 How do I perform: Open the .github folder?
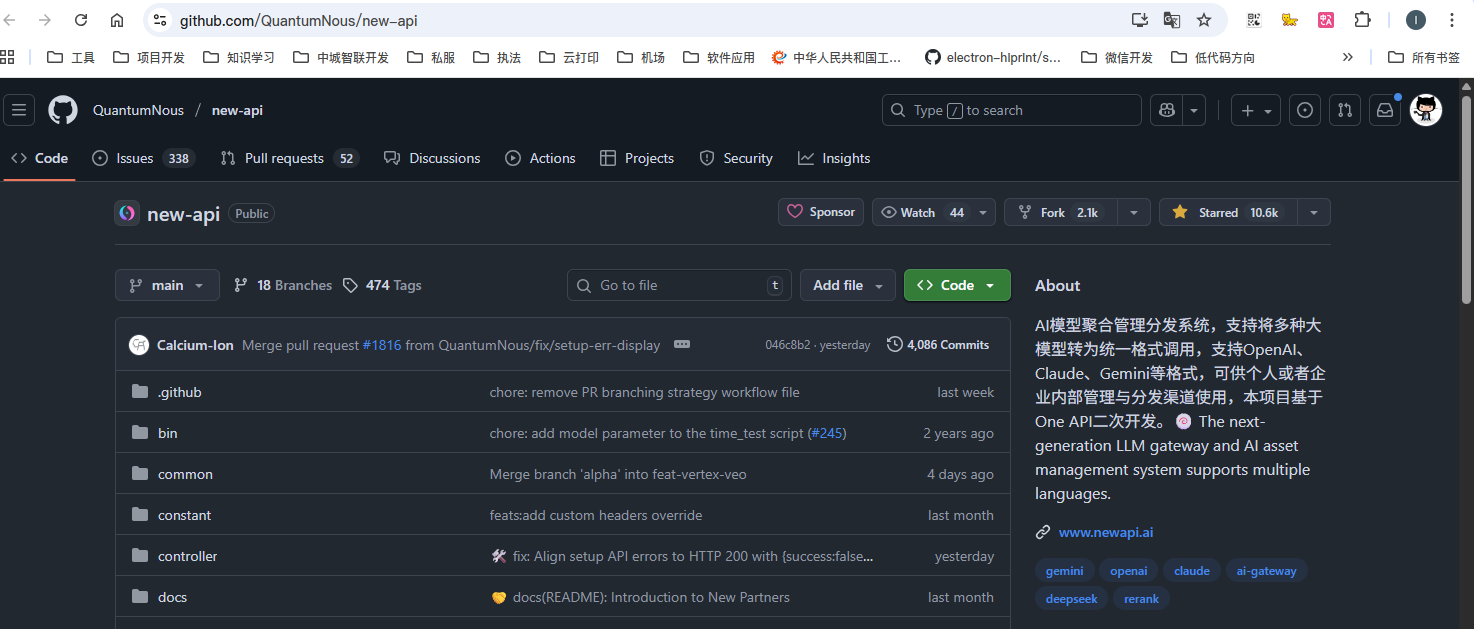(x=180, y=392)
